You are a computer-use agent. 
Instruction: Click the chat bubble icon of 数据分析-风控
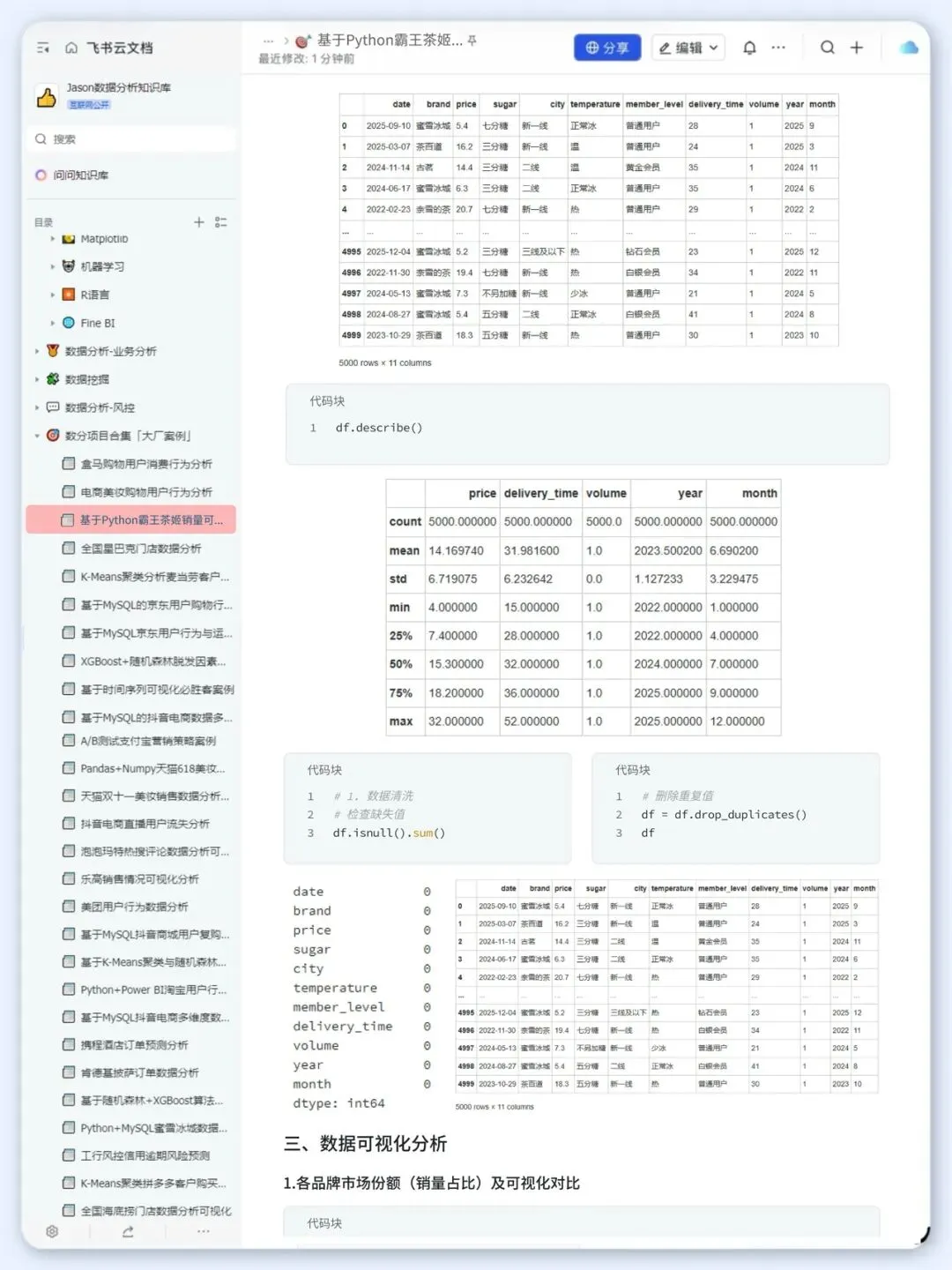pyautogui.click(x=53, y=407)
